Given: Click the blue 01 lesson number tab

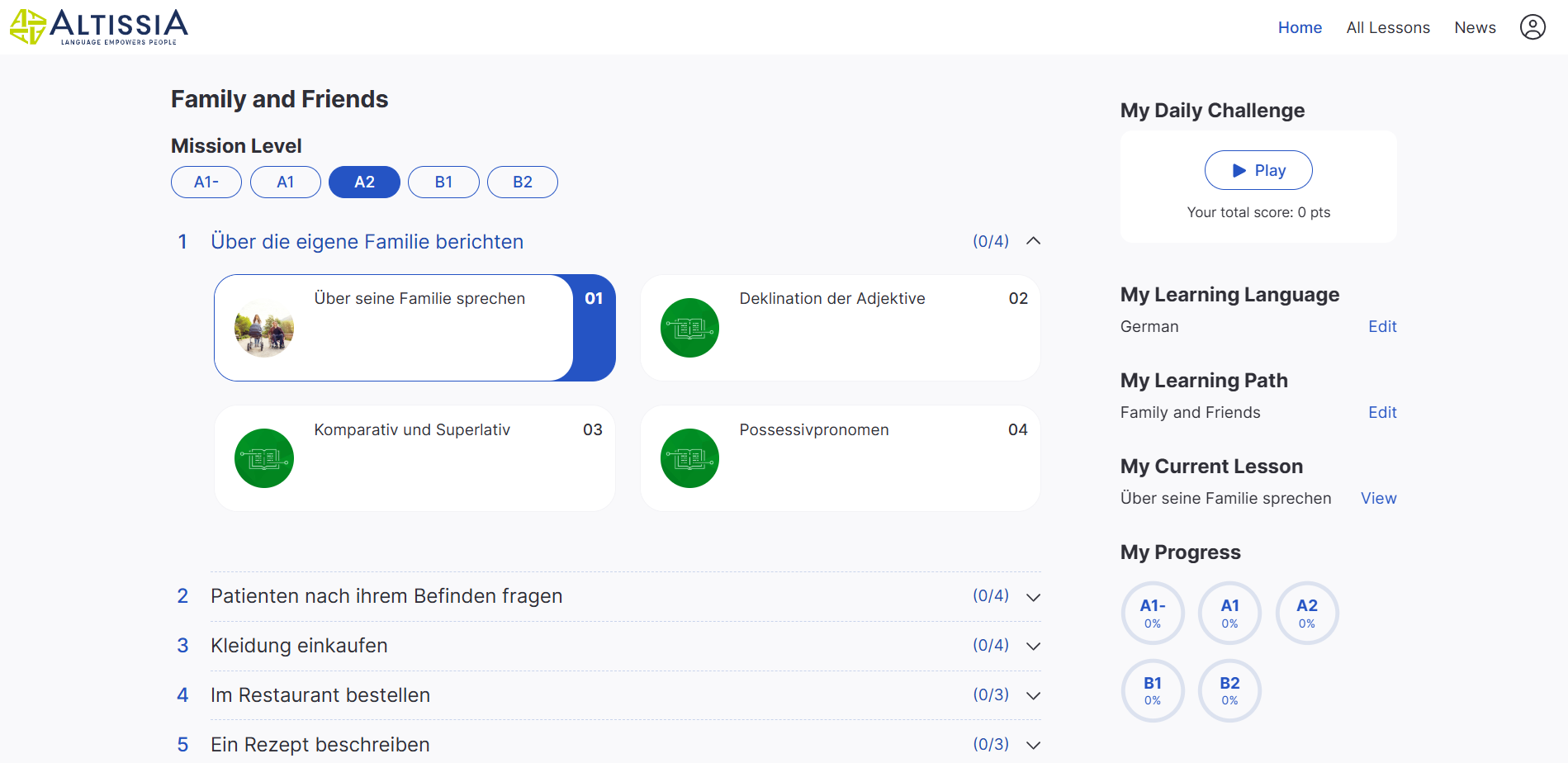Looking at the screenshot, I should coord(595,328).
